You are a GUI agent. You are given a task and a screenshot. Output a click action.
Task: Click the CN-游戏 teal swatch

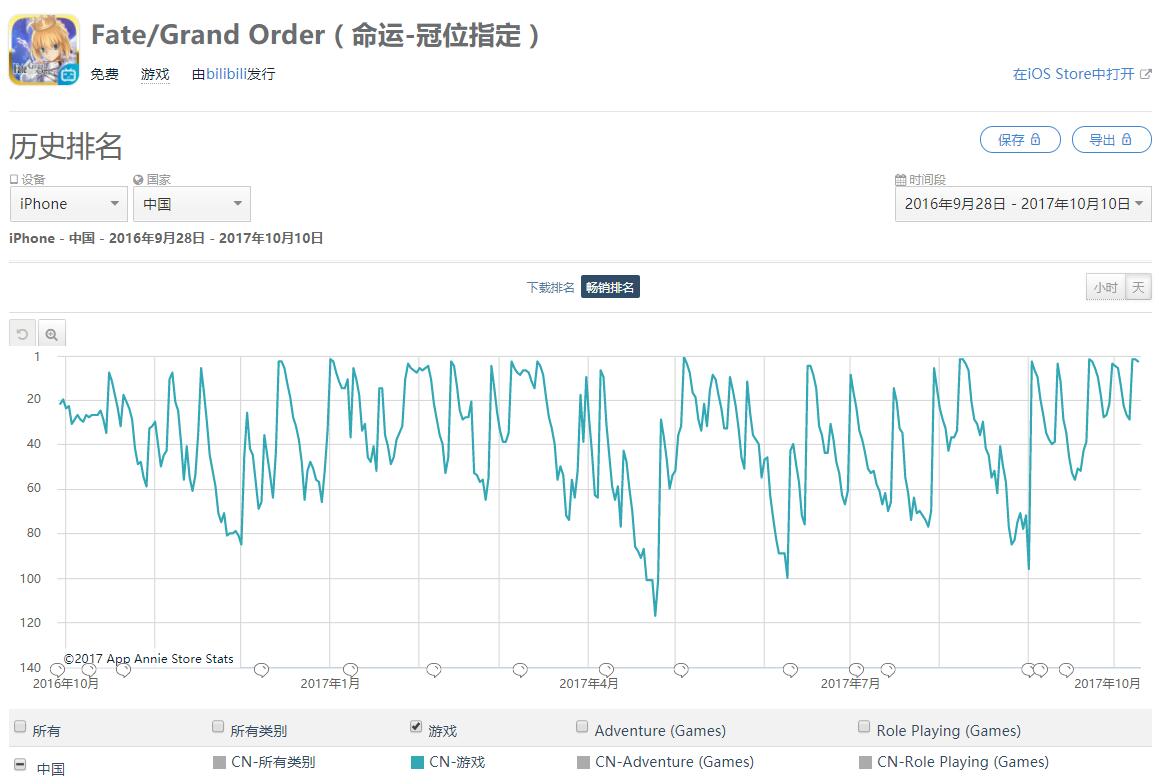[418, 763]
